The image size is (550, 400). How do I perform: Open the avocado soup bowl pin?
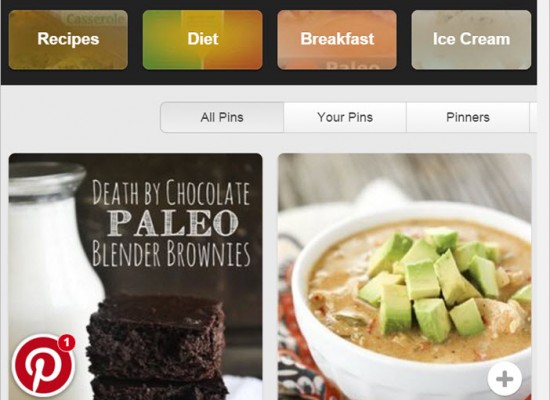pos(404,276)
